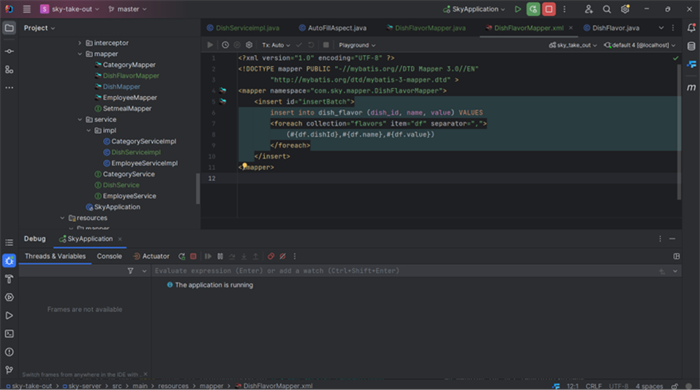Open sky_take_out schema dropdown
Screen dimensions: 700x390
pyautogui.click(x=573, y=45)
